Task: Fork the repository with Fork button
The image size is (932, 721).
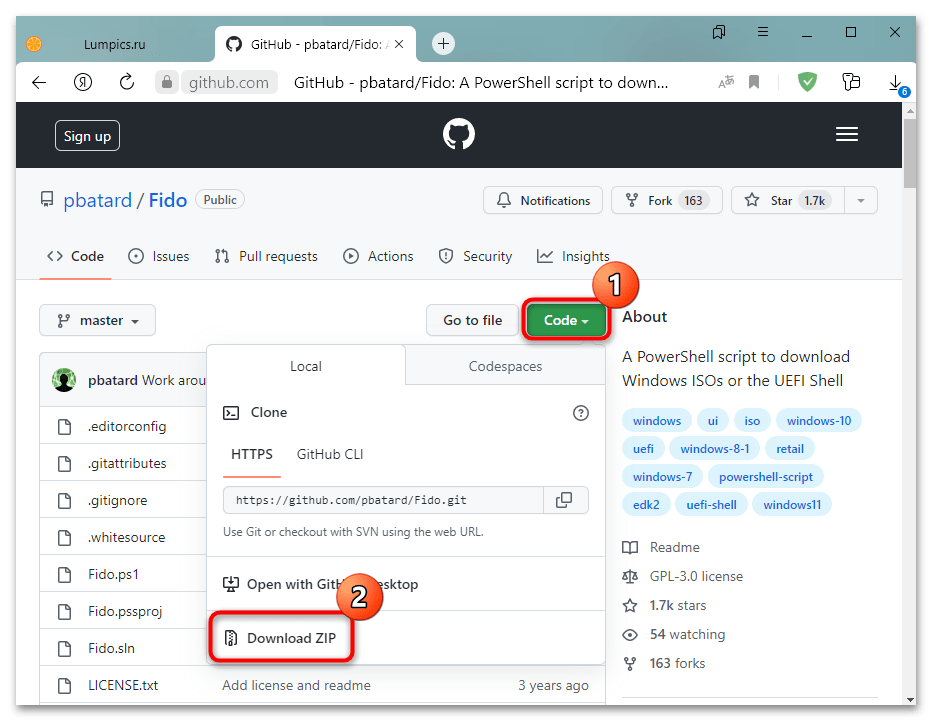Action: [x=666, y=200]
